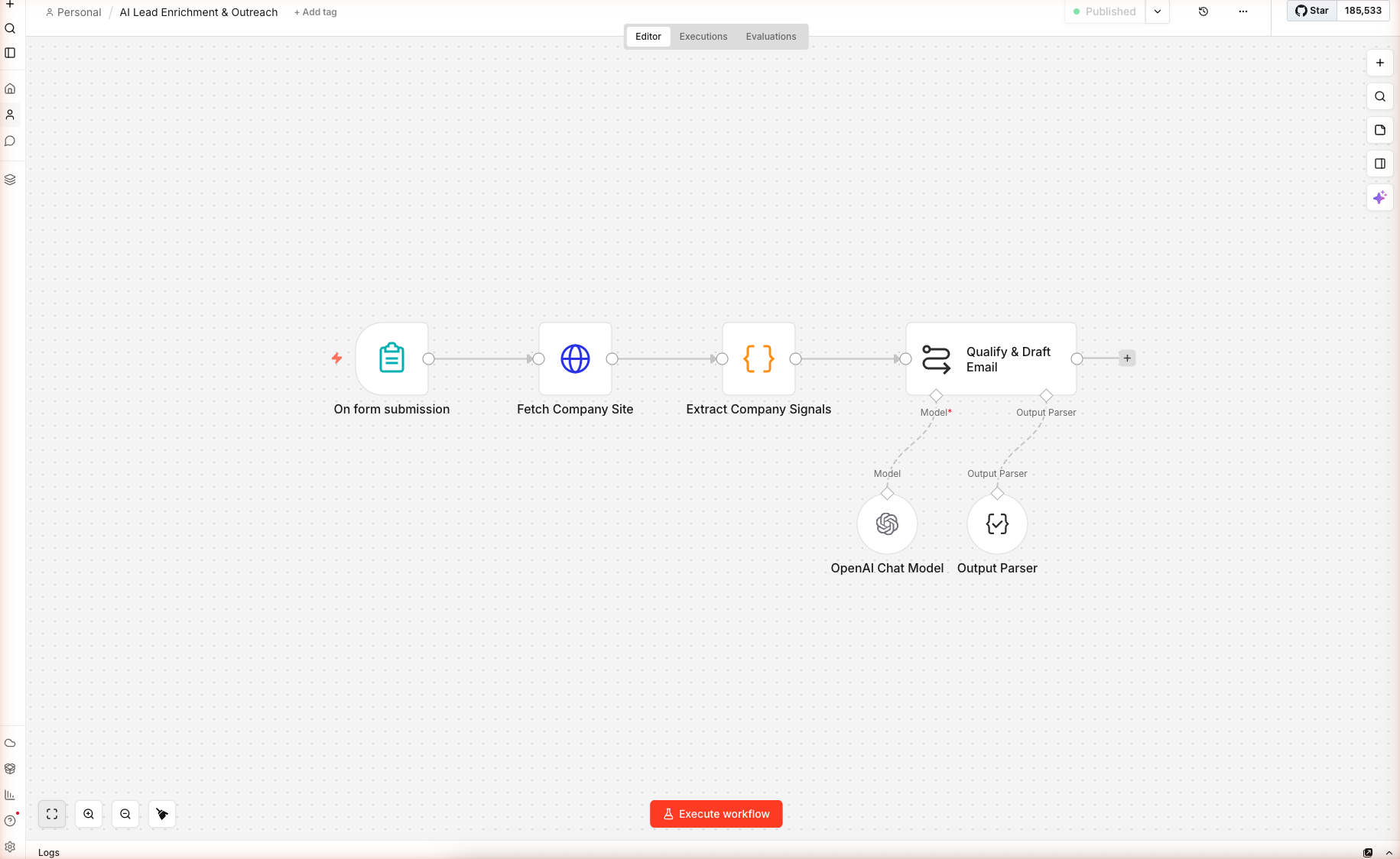The height and width of the screenshot is (859, 1400).
Task: Open workflow history clock icon
Action: point(1203,11)
